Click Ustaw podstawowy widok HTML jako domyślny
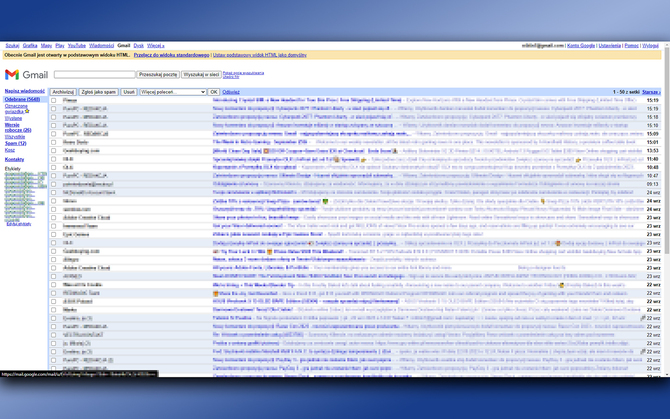Image resolution: width=670 pixels, height=419 pixels. [259, 55]
